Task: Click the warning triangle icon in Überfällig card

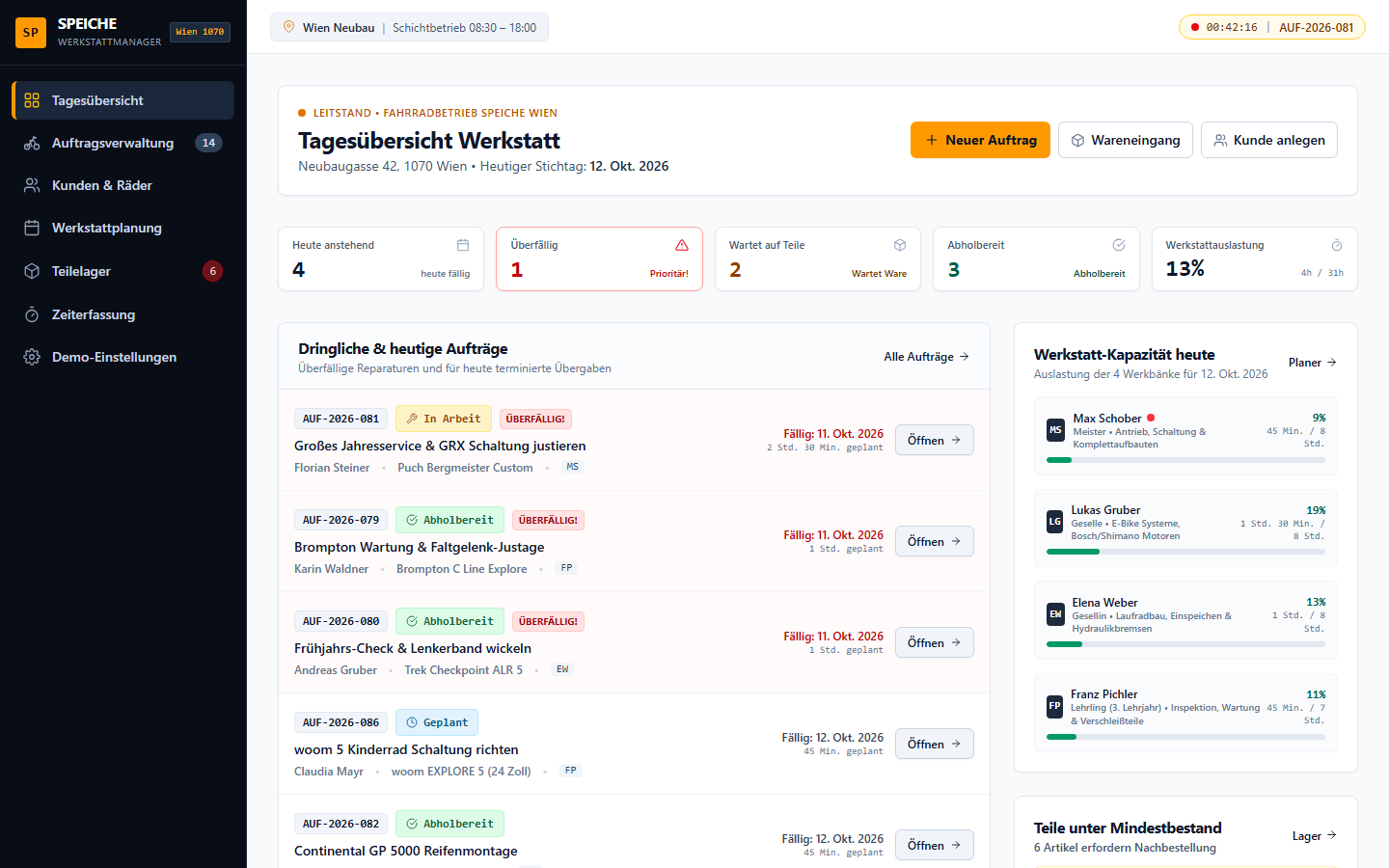Action: click(682, 245)
